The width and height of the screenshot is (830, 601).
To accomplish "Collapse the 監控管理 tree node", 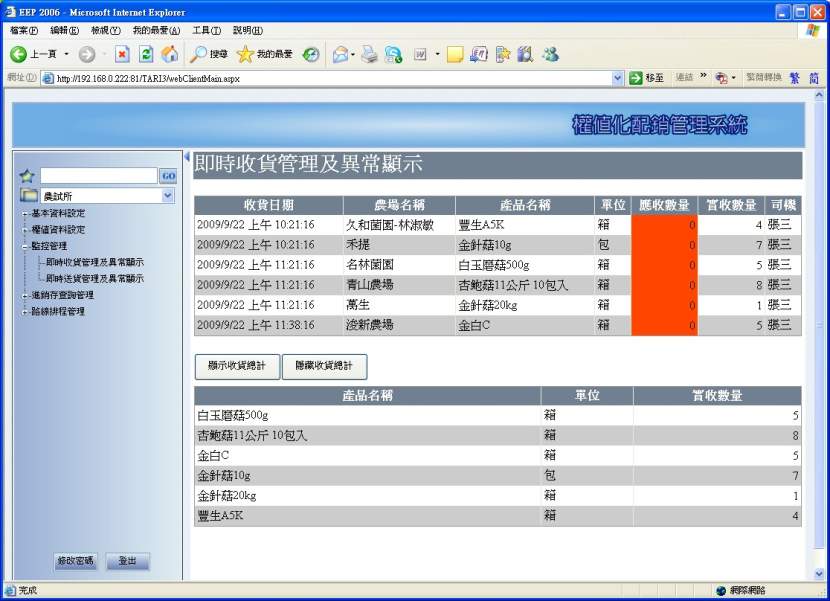I will pos(25,244).
